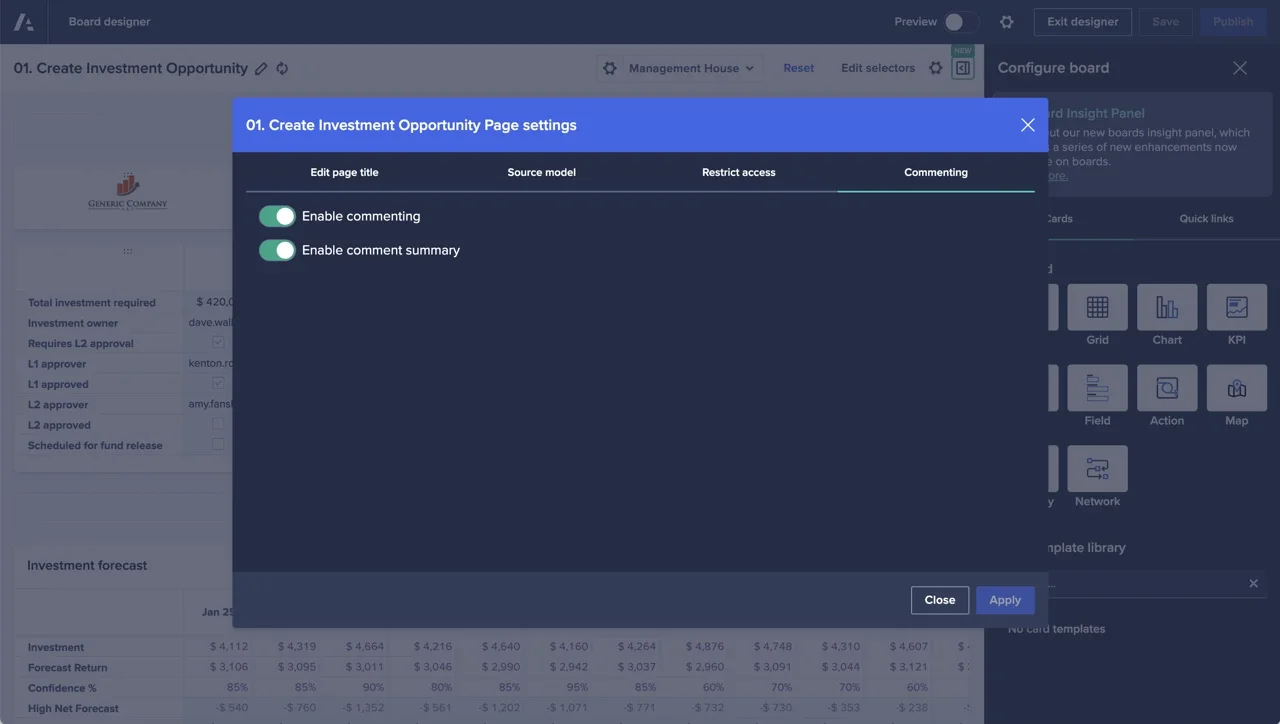Close the Page settings dialog with the X
This screenshot has height=724, width=1280.
(x=1027, y=125)
